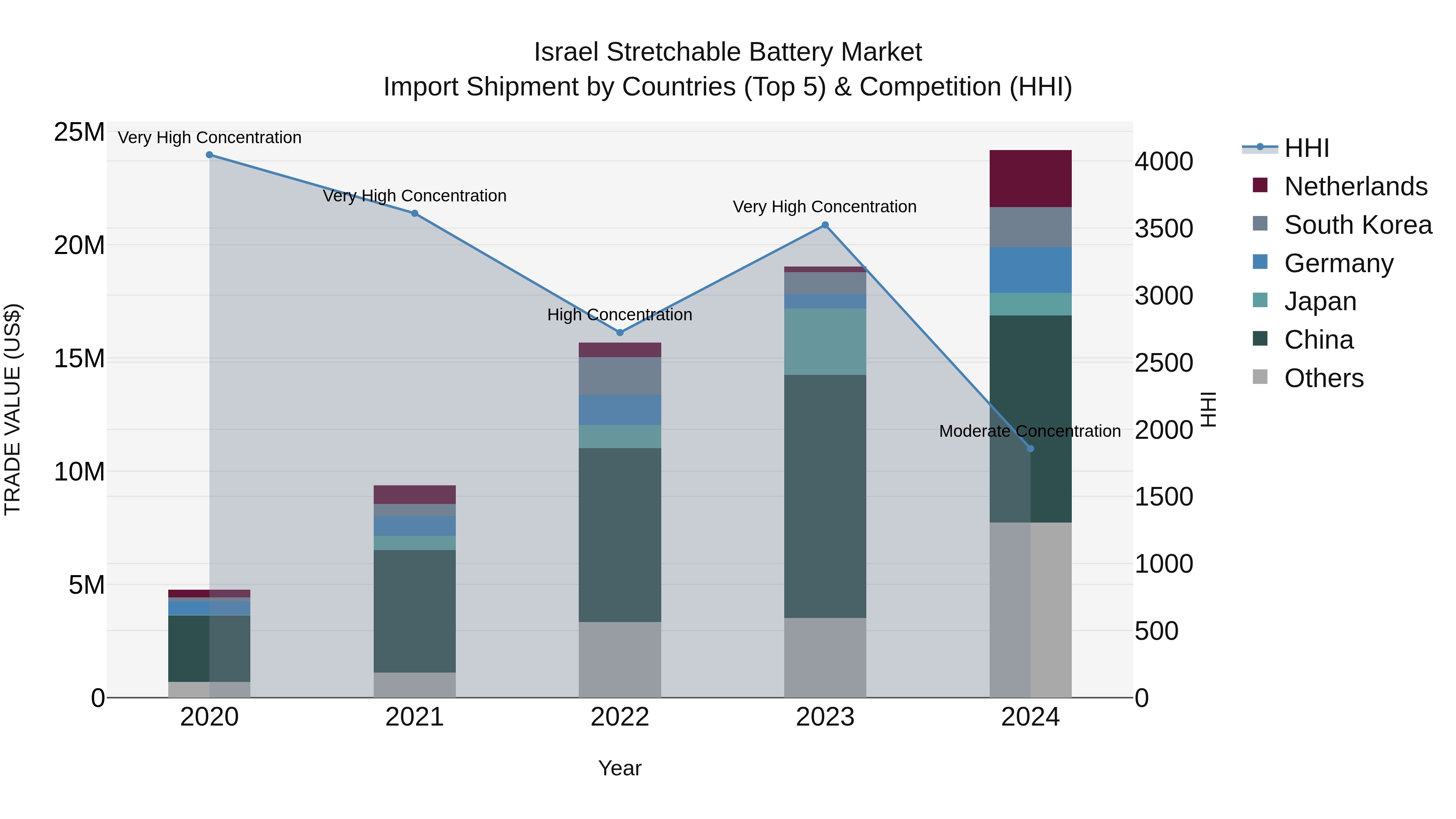Click the Netherlands maroon legend swatch
This screenshot has width=1456, height=819.
[x=1260, y=185]
